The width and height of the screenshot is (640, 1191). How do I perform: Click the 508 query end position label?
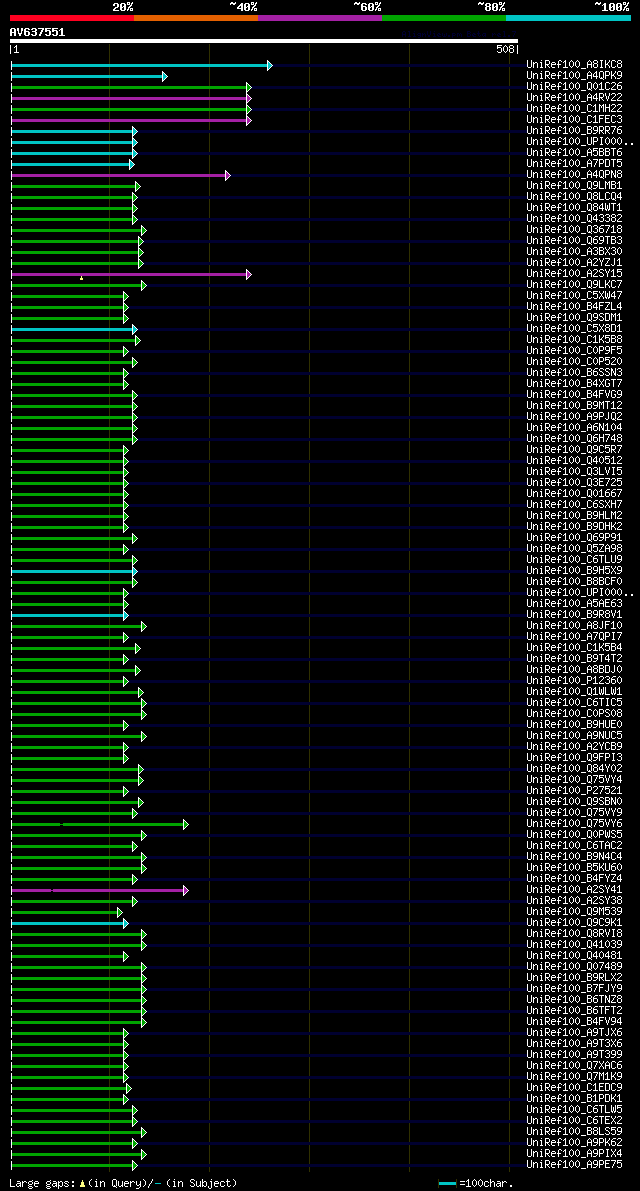(x=508, y=49)
